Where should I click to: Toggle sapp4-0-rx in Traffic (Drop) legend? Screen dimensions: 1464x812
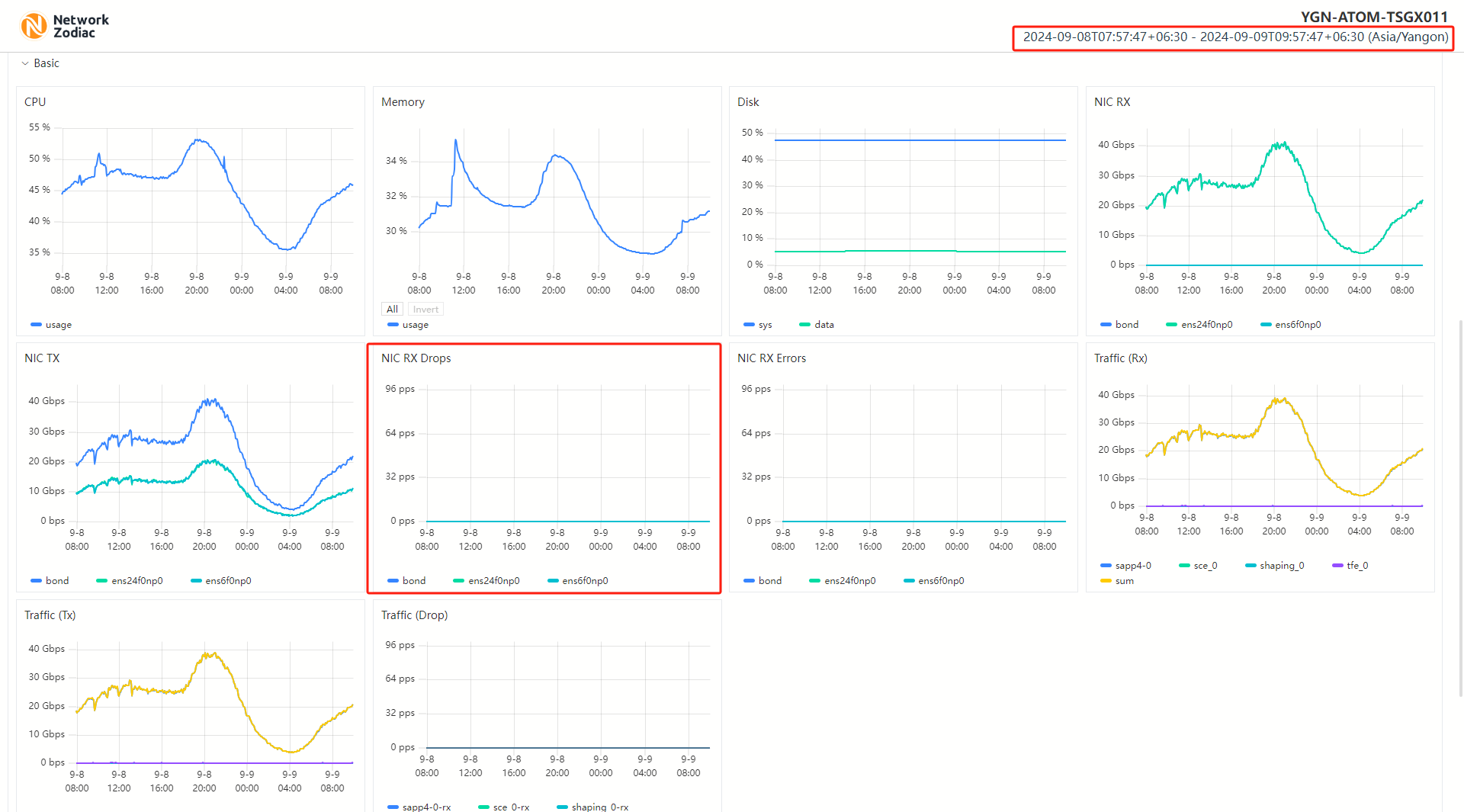(x=419, y=807)
